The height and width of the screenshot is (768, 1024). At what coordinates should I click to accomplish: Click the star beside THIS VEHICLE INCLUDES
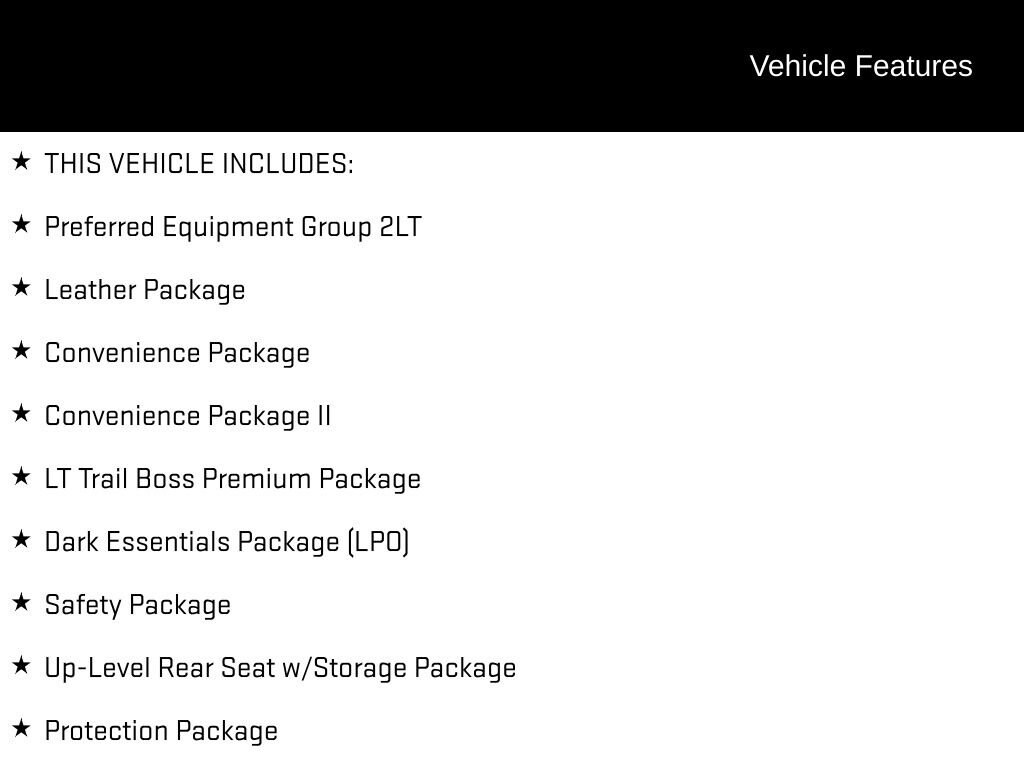(21, 161)
